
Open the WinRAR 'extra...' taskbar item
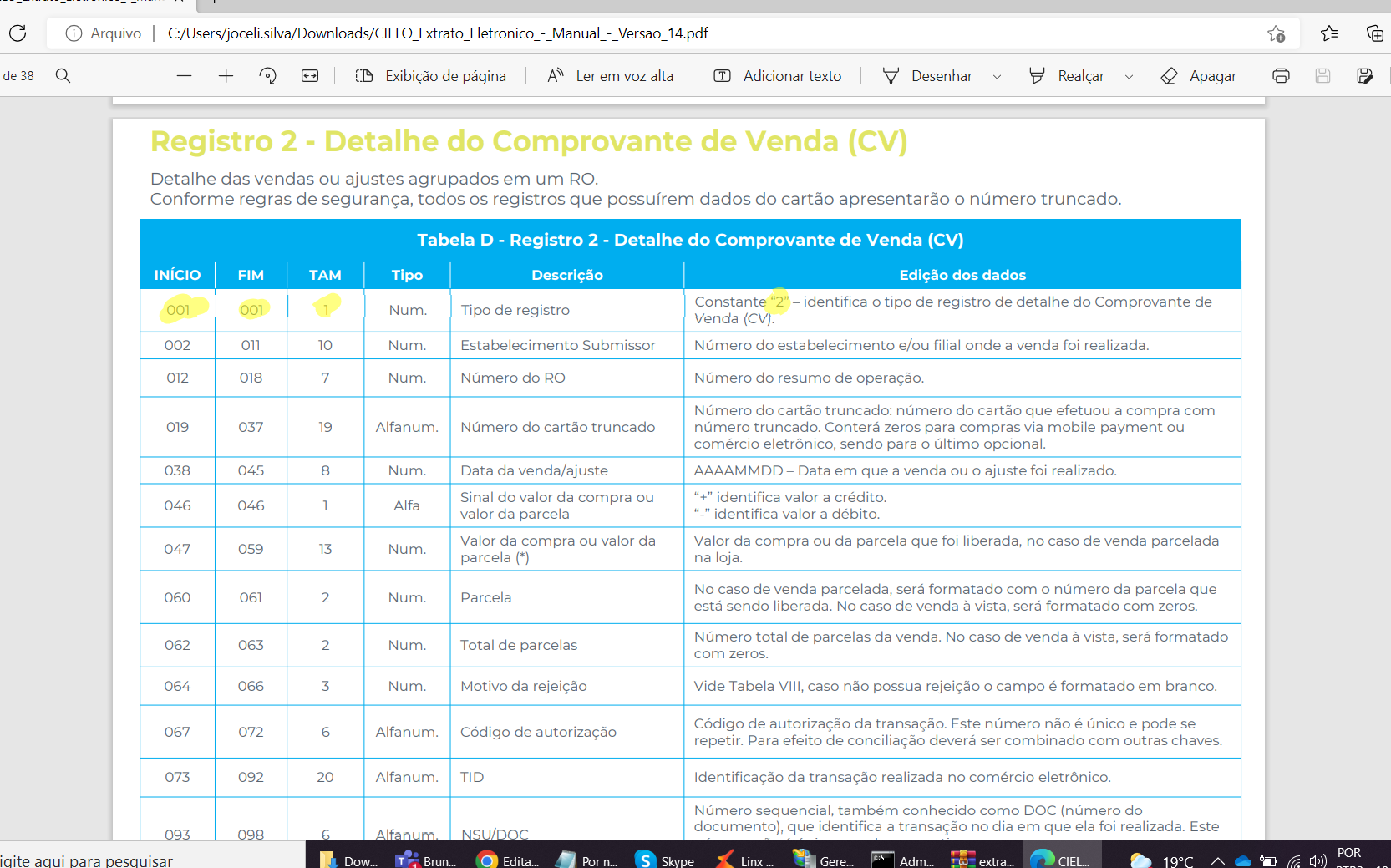pyautogui.click(x=982, y=858)
